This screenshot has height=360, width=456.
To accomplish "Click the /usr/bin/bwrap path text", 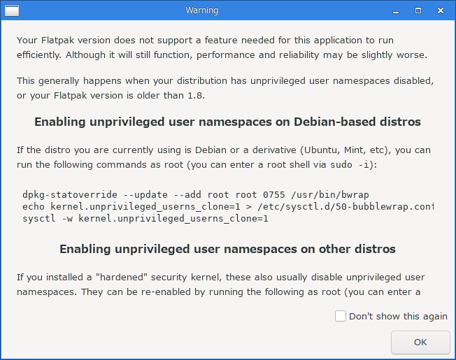I will pyautogui.click(x=330, y=195).
